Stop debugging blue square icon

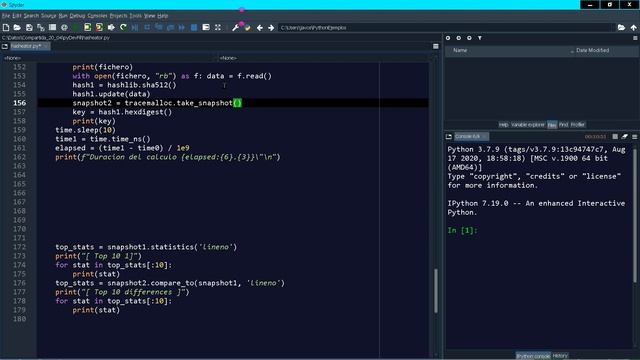tap(194, 27)
